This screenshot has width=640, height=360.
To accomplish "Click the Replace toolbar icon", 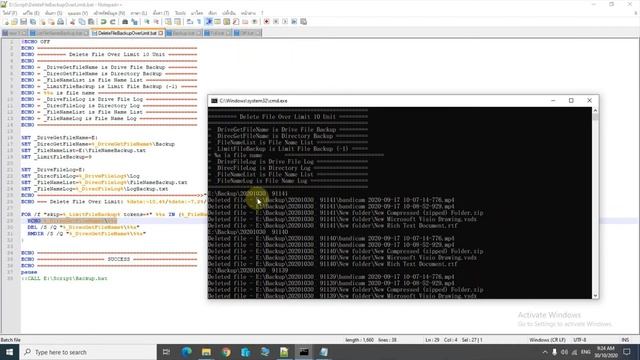I will click(x=134, y=22).
